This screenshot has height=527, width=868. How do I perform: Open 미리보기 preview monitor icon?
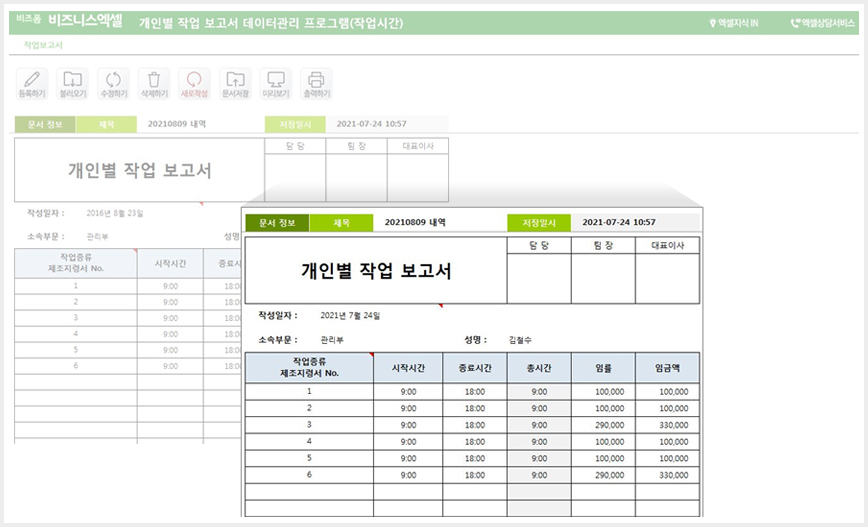(276, 84)
